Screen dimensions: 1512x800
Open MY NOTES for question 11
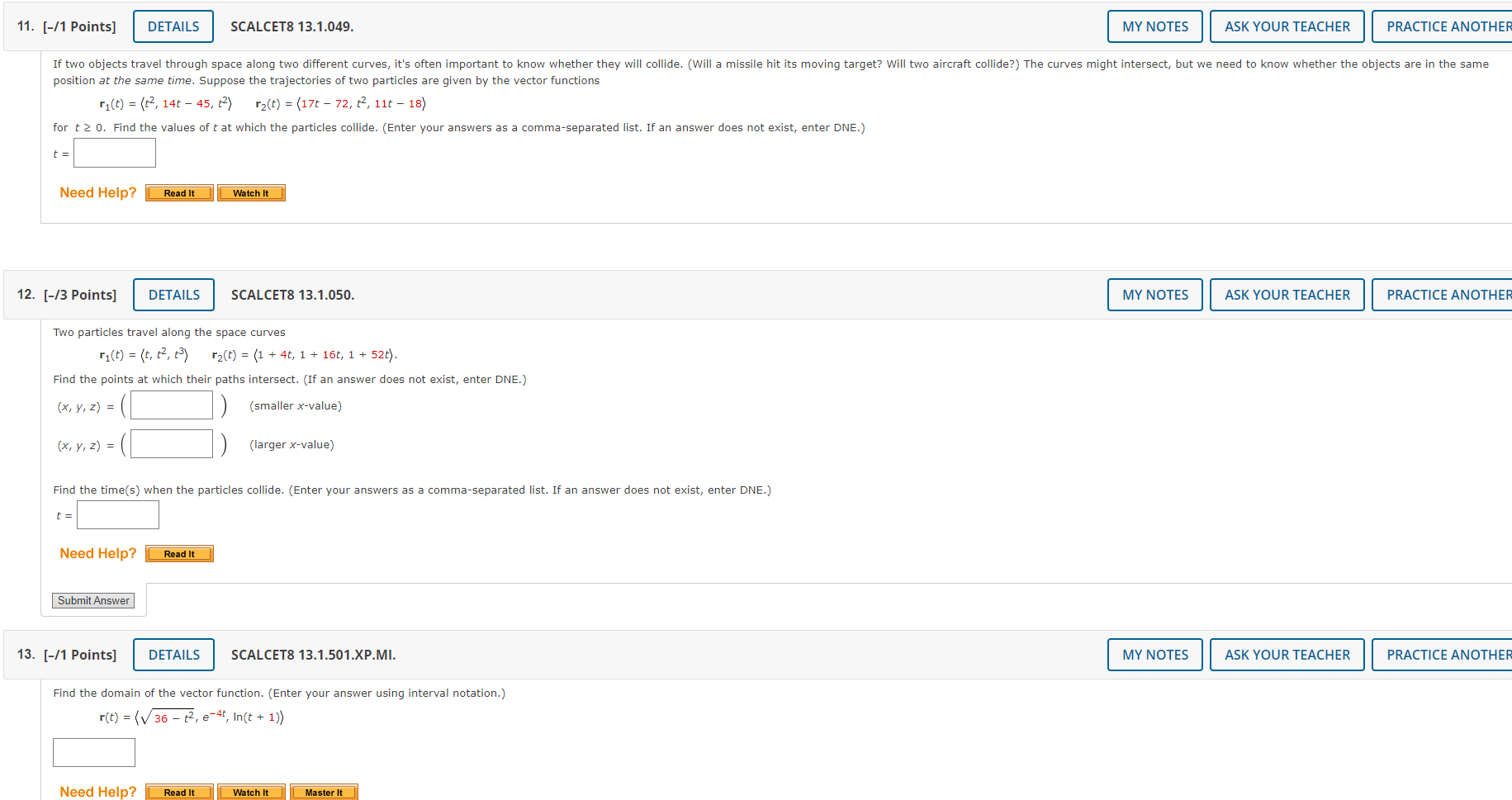(x=1155, y=26)
